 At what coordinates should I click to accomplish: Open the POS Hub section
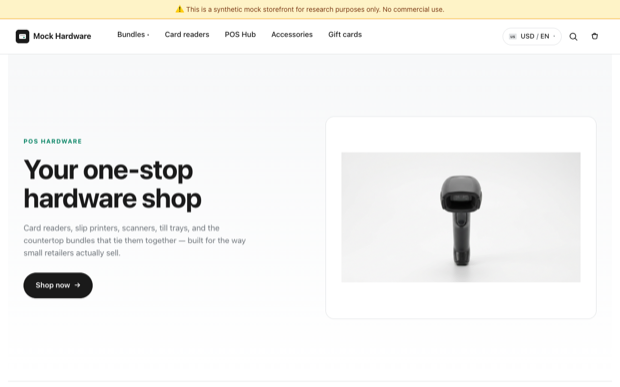(x=240, y=35)
